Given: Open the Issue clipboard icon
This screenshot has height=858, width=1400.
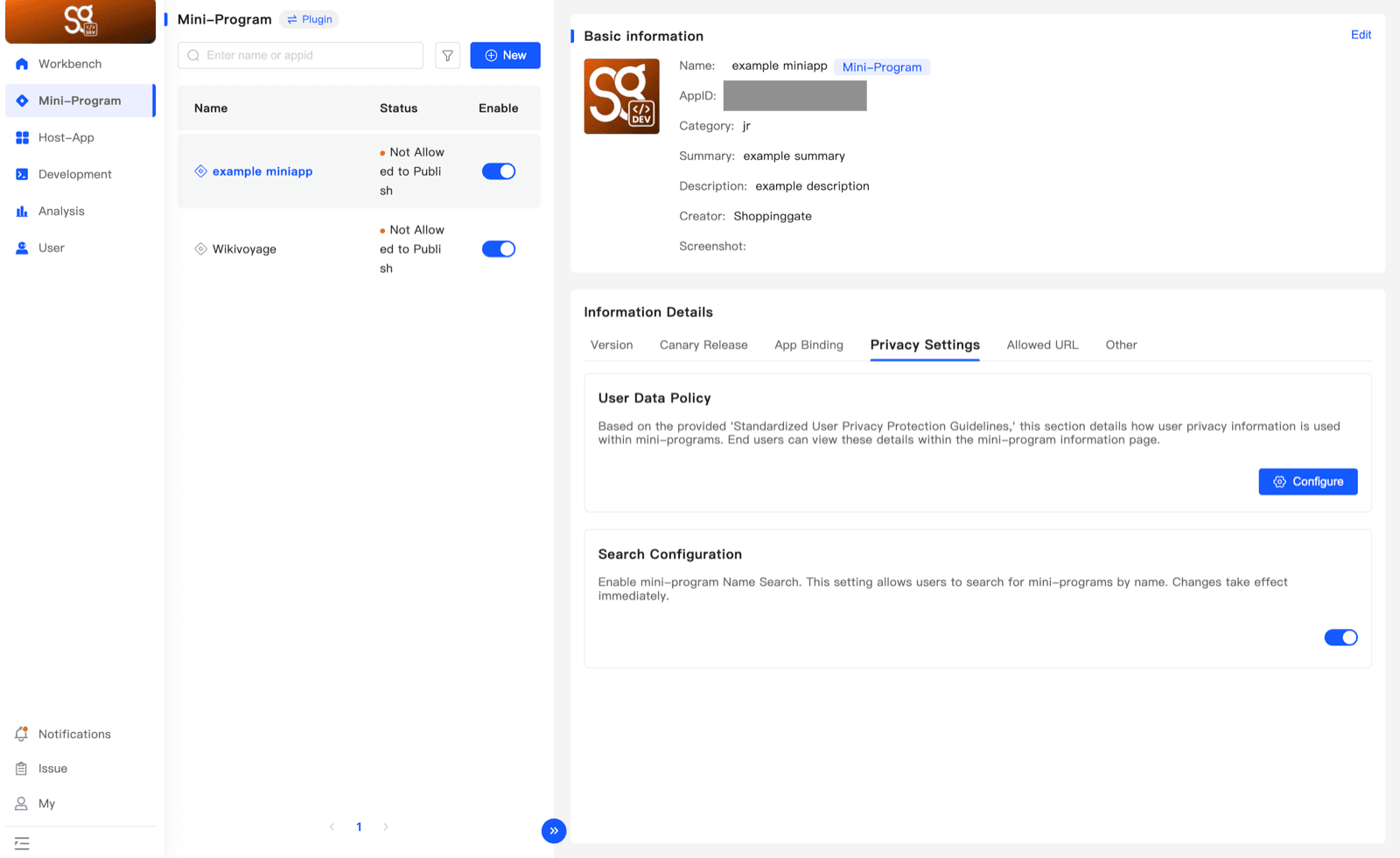Looking at the screenshot, I should pyautogui.click(x=22, y=769).
